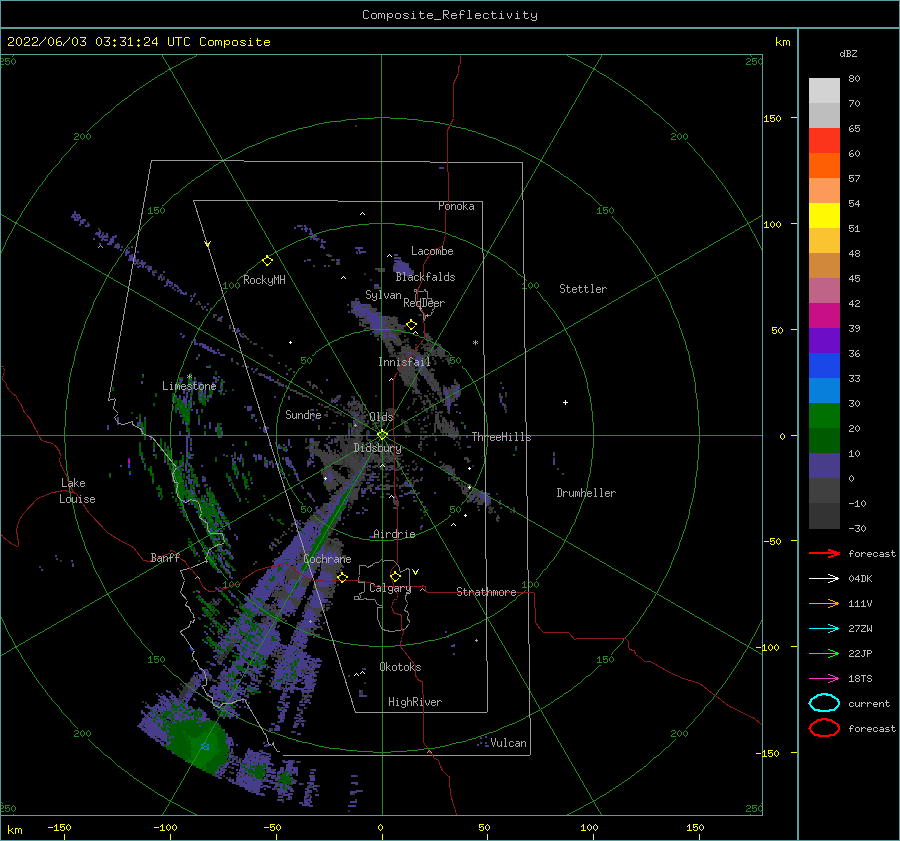Image resolution: width=900 pixels, height=841 pixels.
Task: Click the Ponoka city label
Action: [456, 206]
